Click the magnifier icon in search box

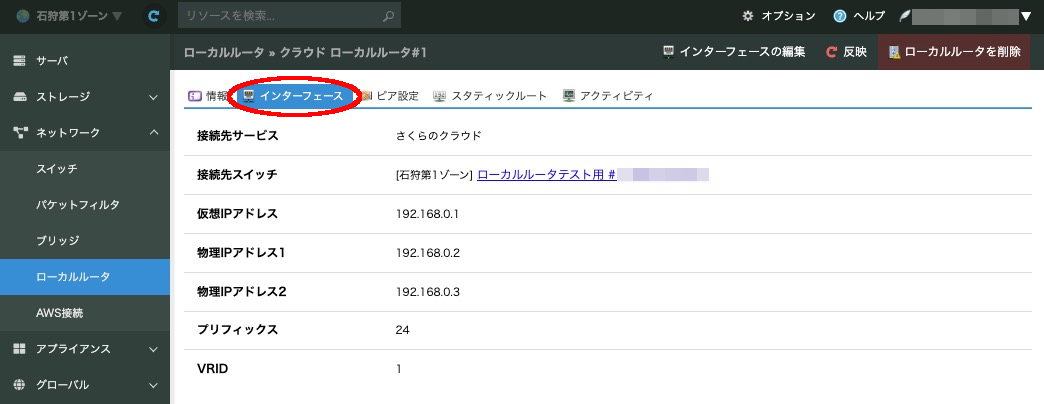click(x=388, y=16)
